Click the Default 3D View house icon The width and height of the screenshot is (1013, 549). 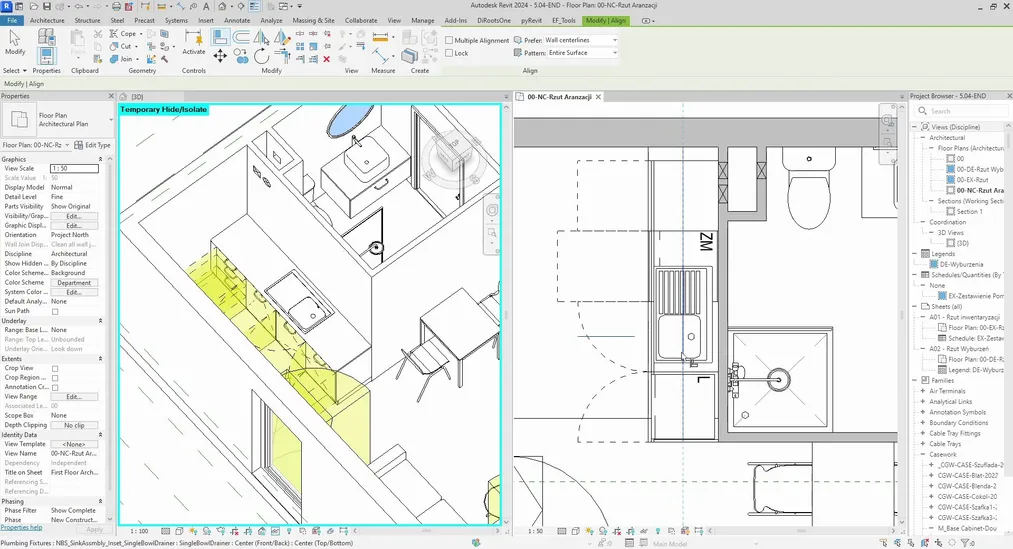(x=222, y=6)
